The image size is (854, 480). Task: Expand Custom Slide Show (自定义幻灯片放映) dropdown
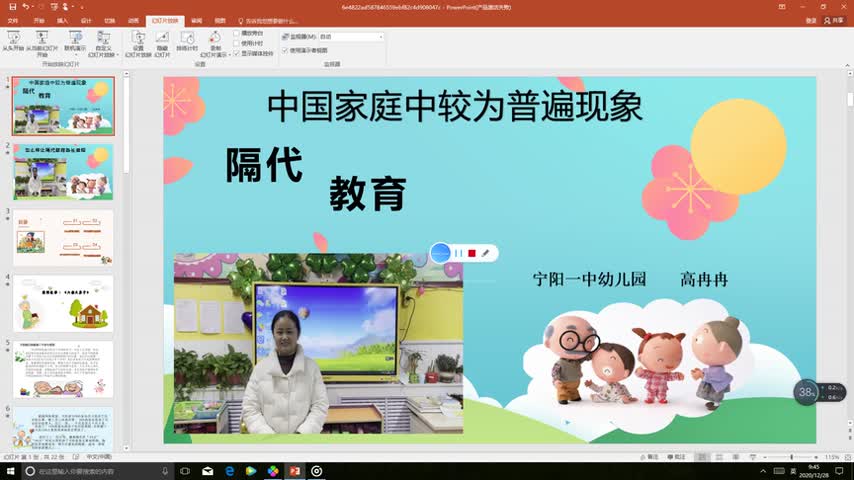[x=103, y=44]
